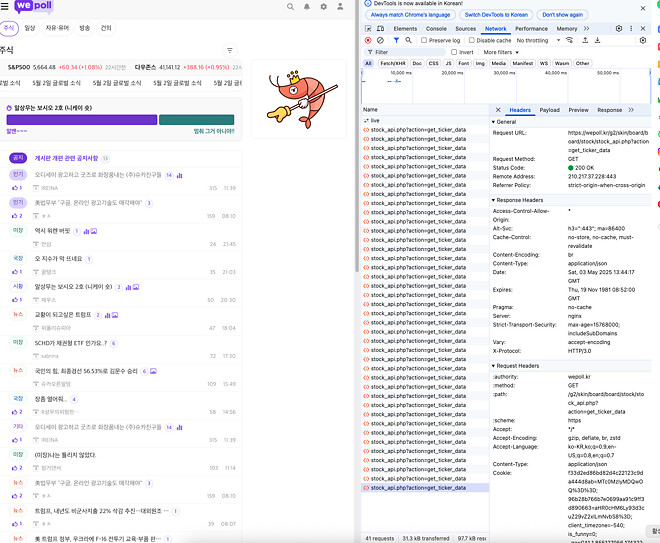Image resolution: width=660 pixels, height=543 pixels.
Task: Click the wepoll search magnifier icon
Action: click(x=291, y=7)
